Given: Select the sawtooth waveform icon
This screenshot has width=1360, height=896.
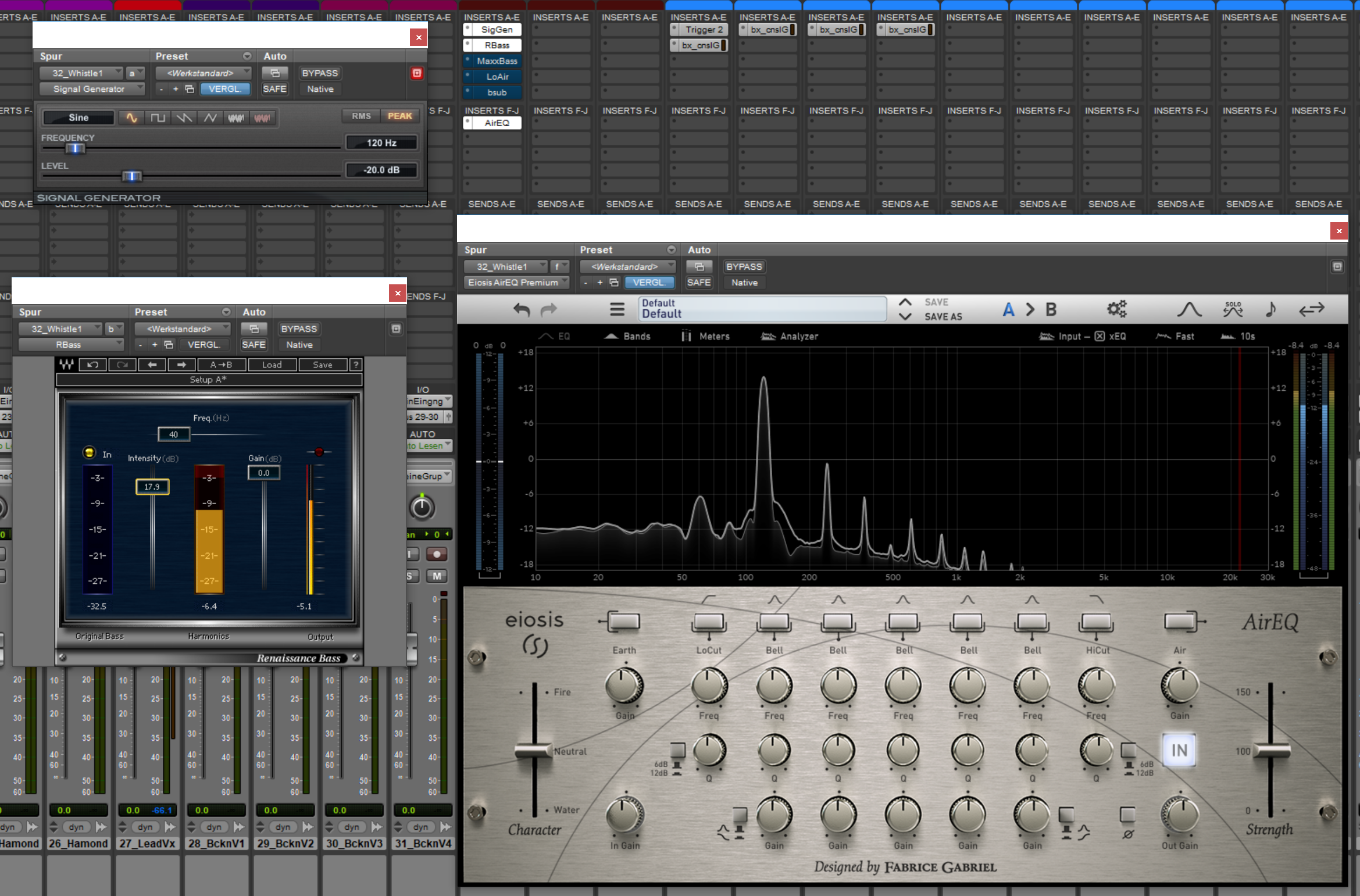Looking at the screenshot, I should (184, 118).
